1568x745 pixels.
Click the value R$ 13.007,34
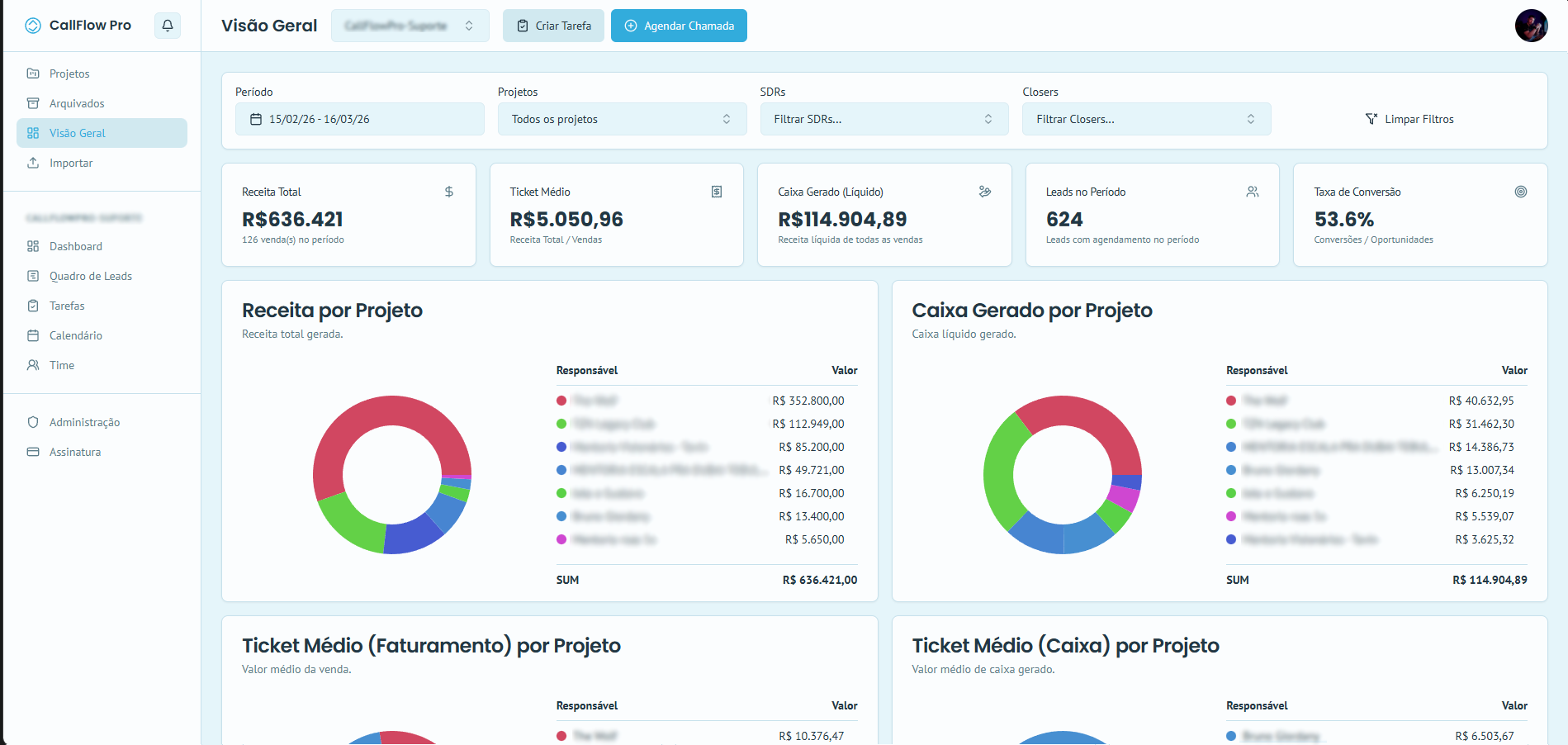[x=1482, y=470]
